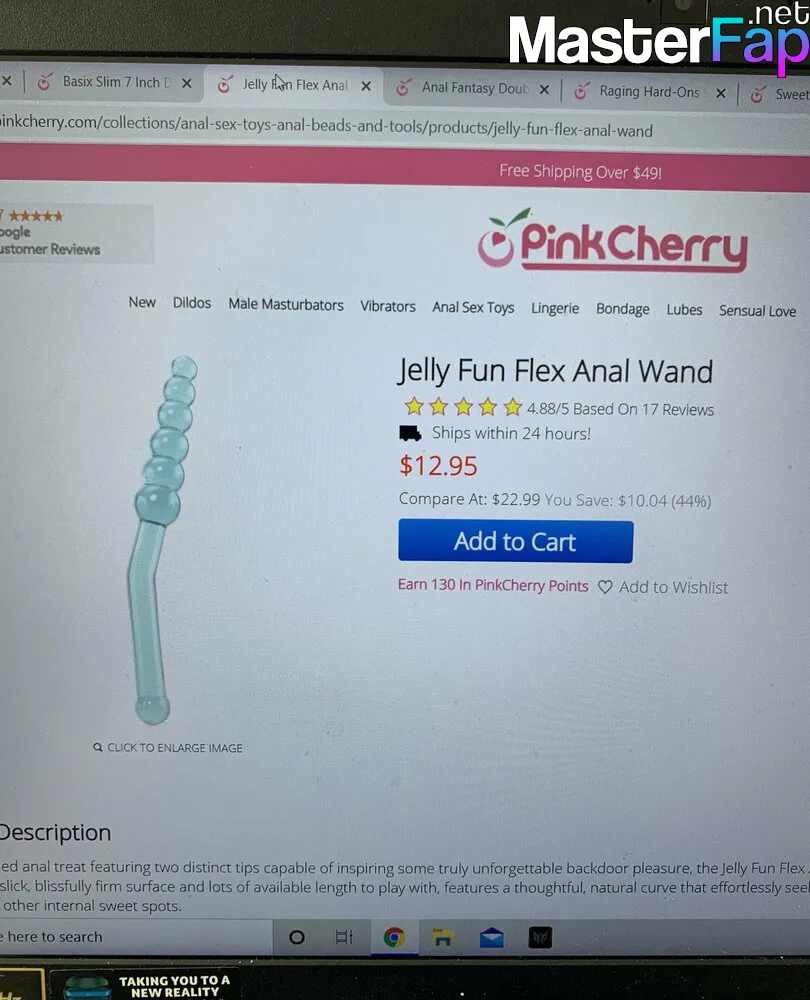
Task: Click the blue Add to Cart button
Action: tap(515, 541)
